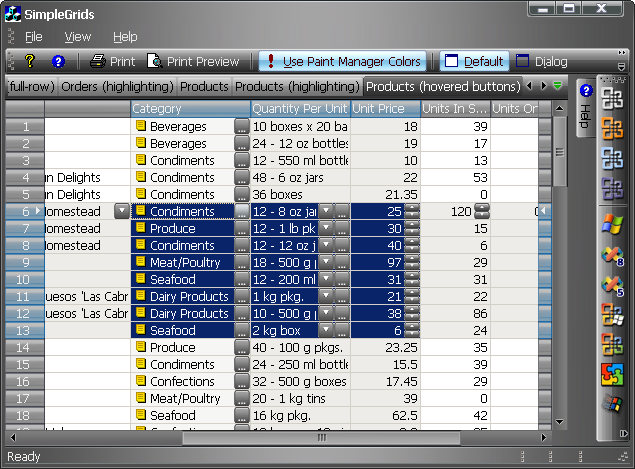Toggle Use Paint Manager Colors
The width and height of the screenshot is (635, 469).
343,61
